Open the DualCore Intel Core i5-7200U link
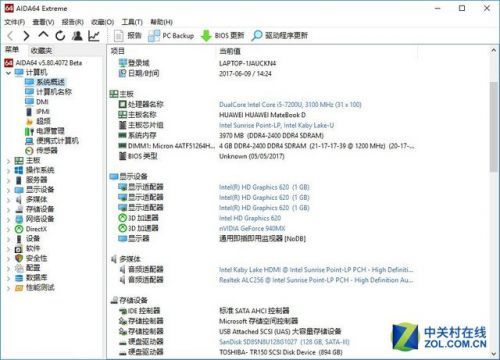 point(290,105)
